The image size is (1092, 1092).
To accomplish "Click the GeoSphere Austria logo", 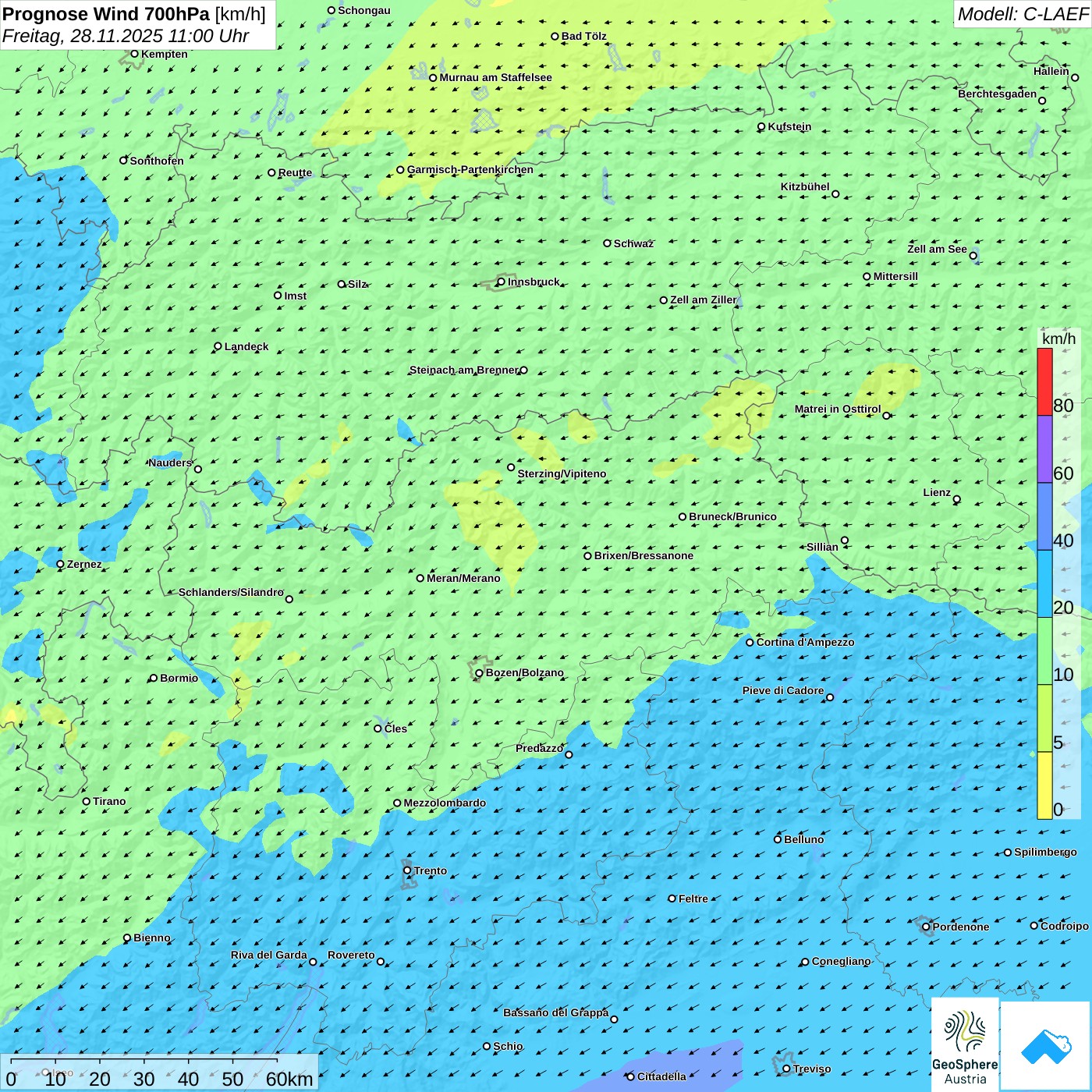I will 965,1044.
